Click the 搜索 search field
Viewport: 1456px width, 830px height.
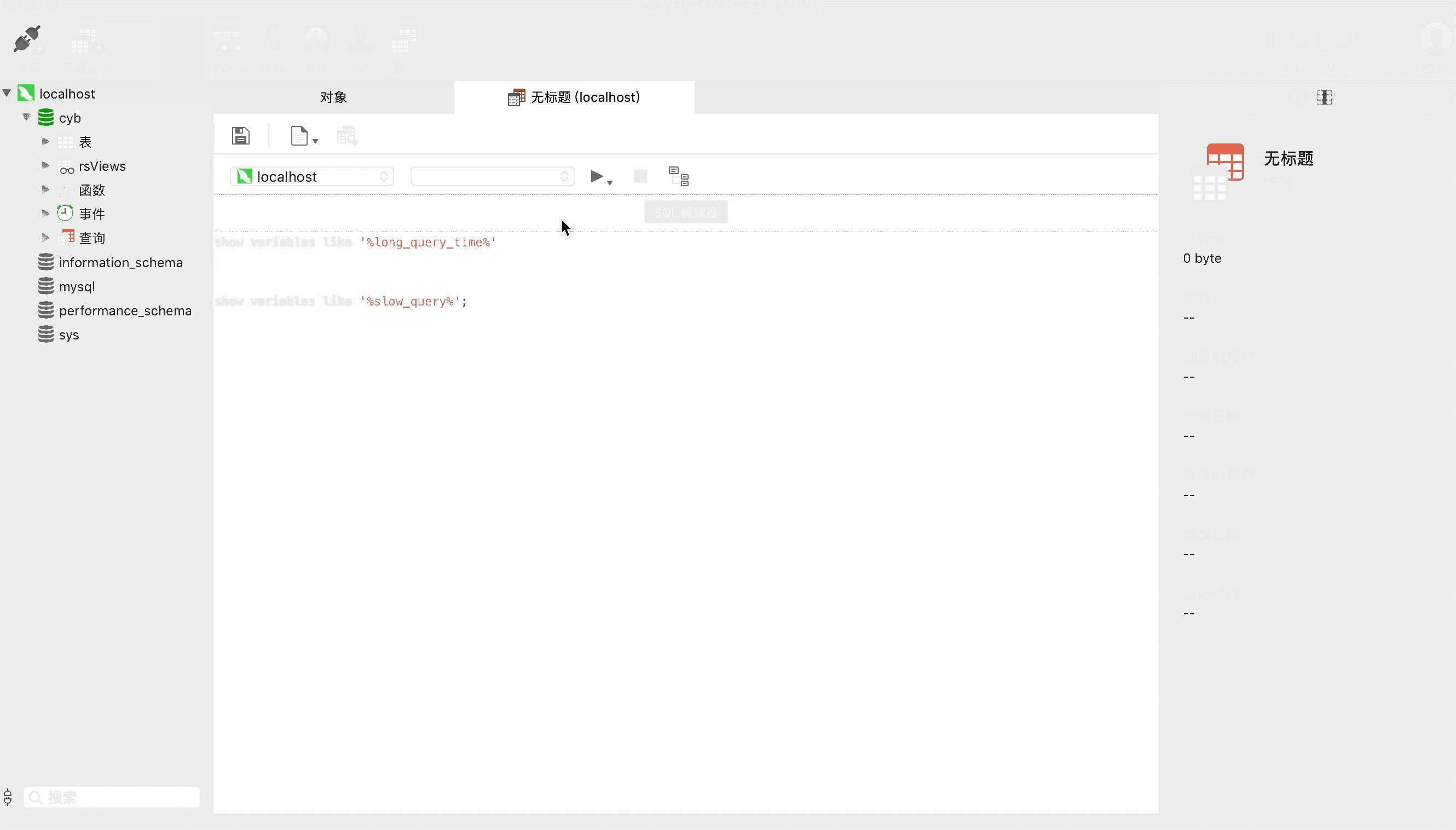click(111, 797)
